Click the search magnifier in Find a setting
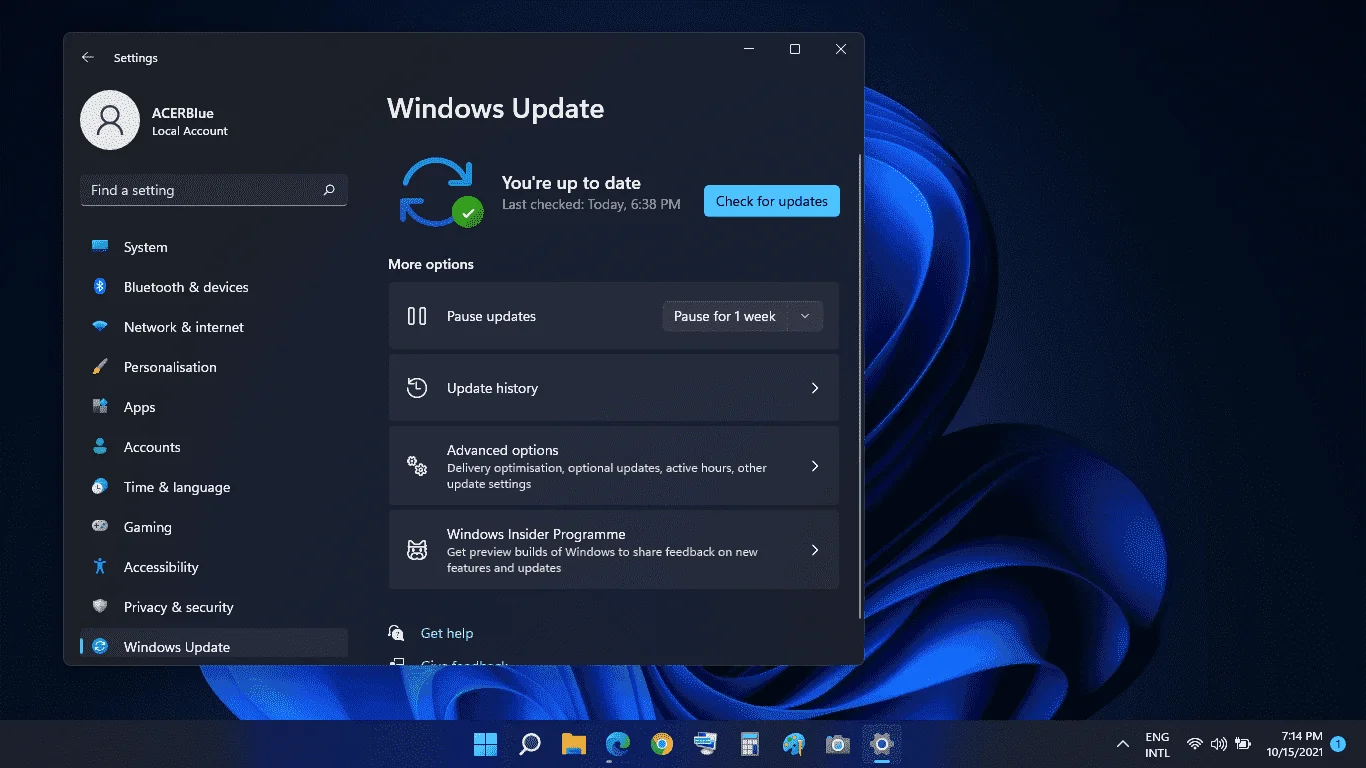 point(329,190)
